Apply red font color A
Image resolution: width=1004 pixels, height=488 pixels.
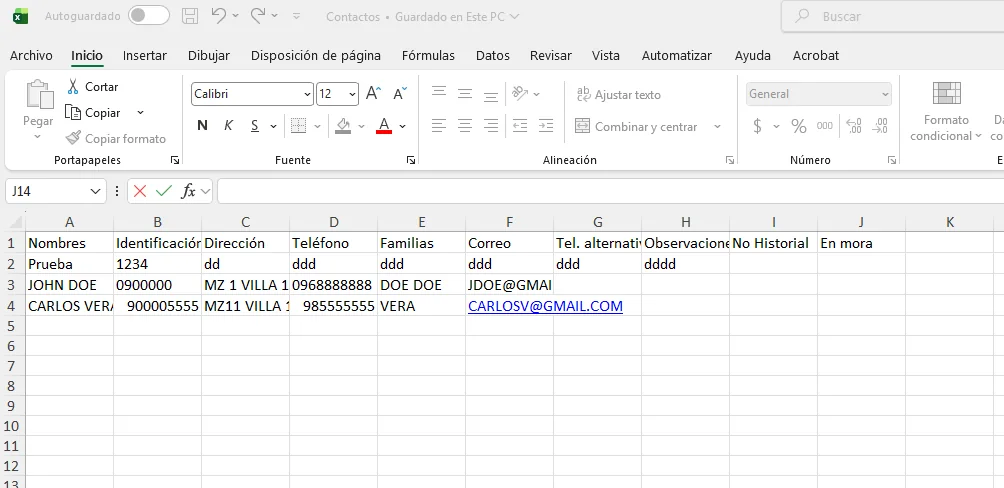pyautogui.click(x=384, y=126)
